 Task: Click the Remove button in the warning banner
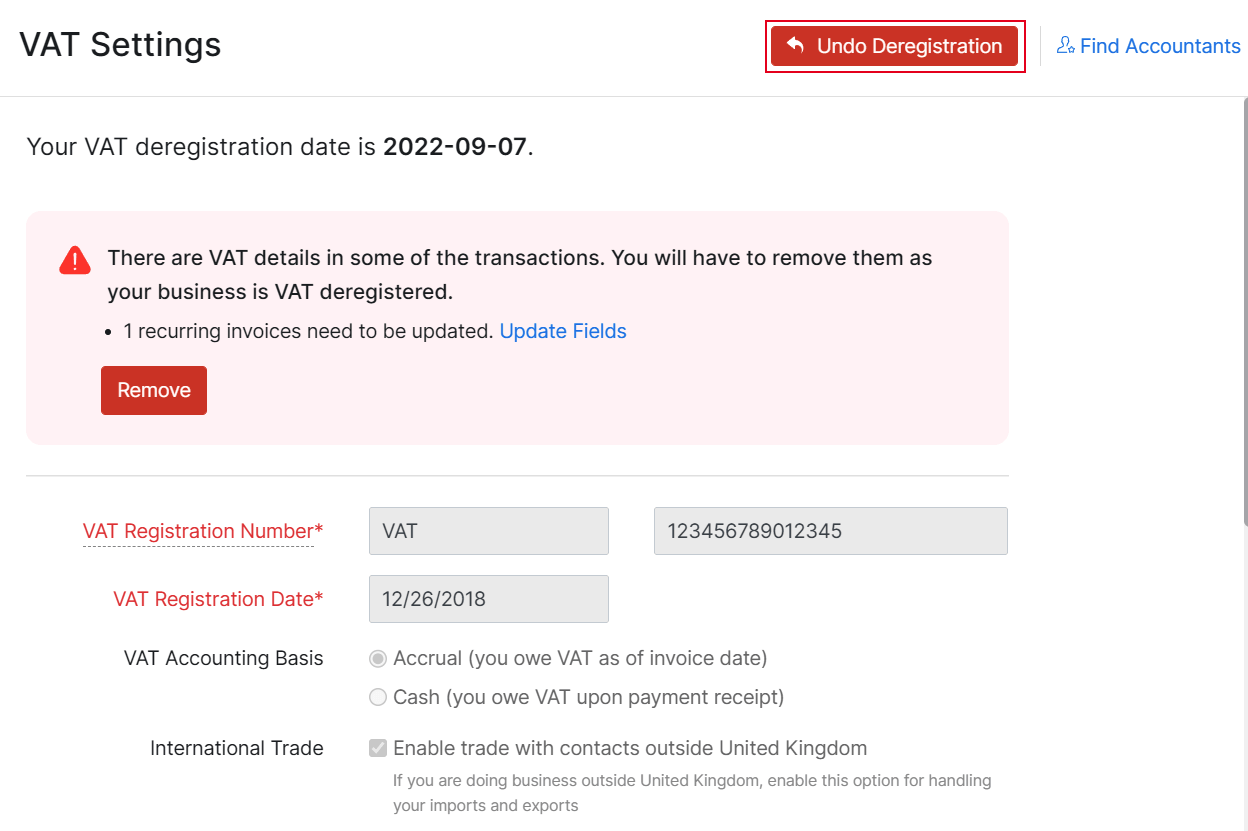[x=153, y=390]
